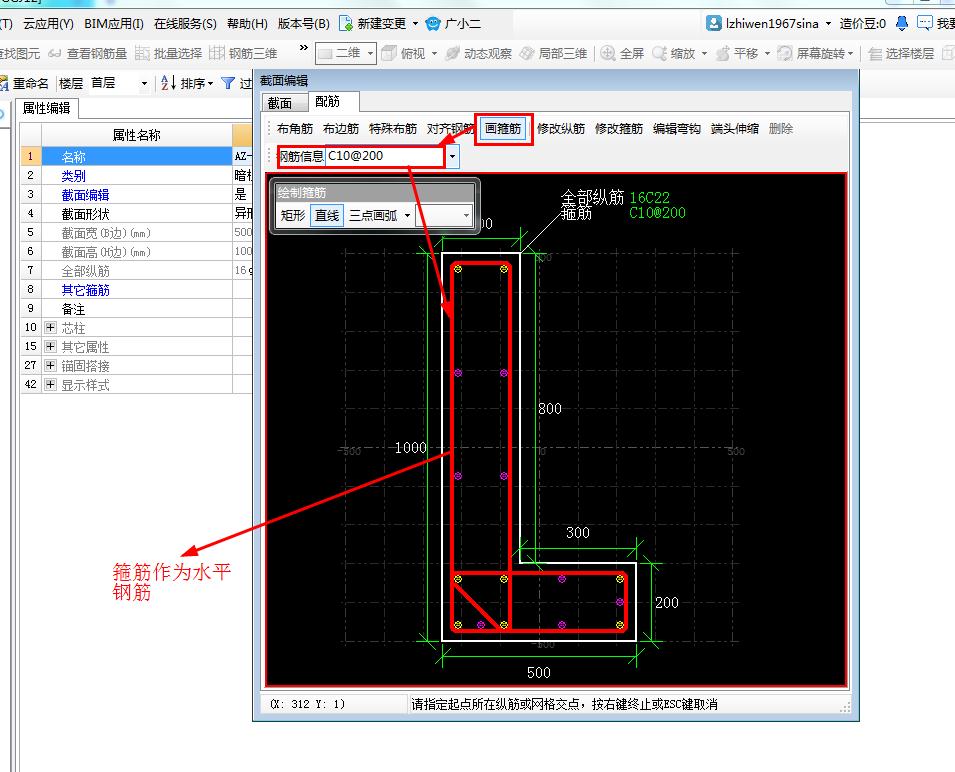The image size is (955, 772).
Task: Open the 帮助(H) menu
Action: pos(247,24)
